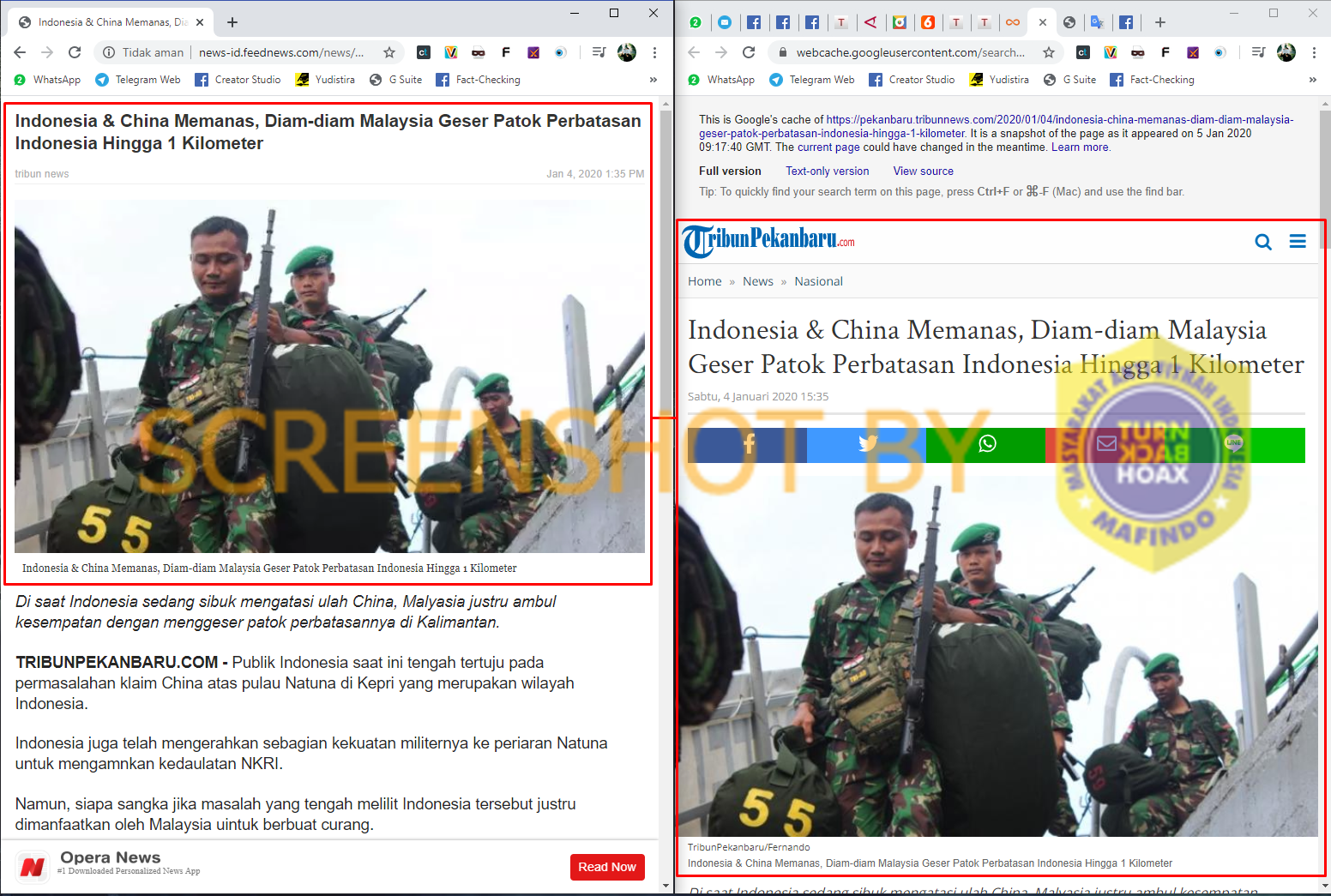The width and height of the screenshot is (1331, 896).
Task: Switch to the Google Translate tab in right window
Action: pos(1097,22)
